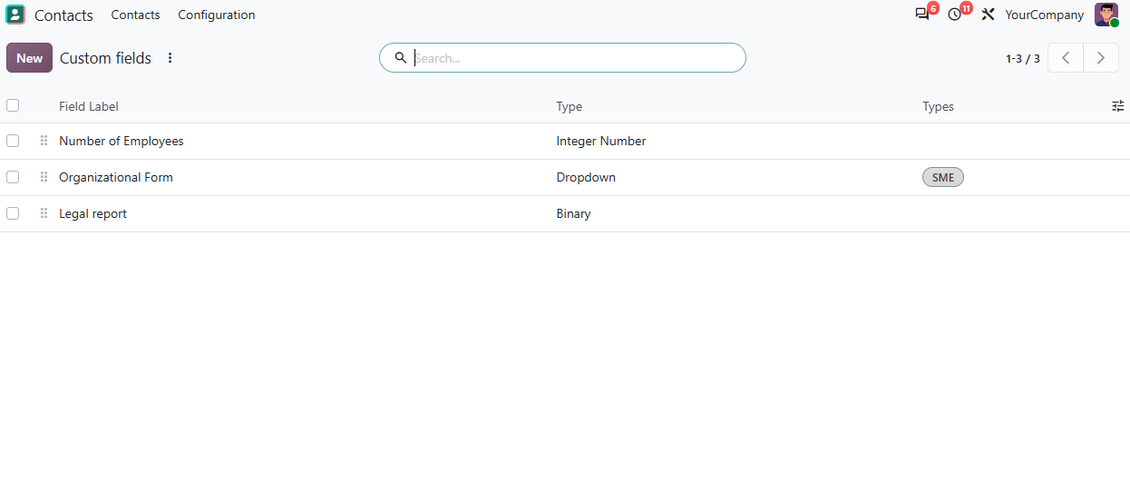The image size is (1130, 482).
Task: Click the Types column header
Action: point(938,107)
